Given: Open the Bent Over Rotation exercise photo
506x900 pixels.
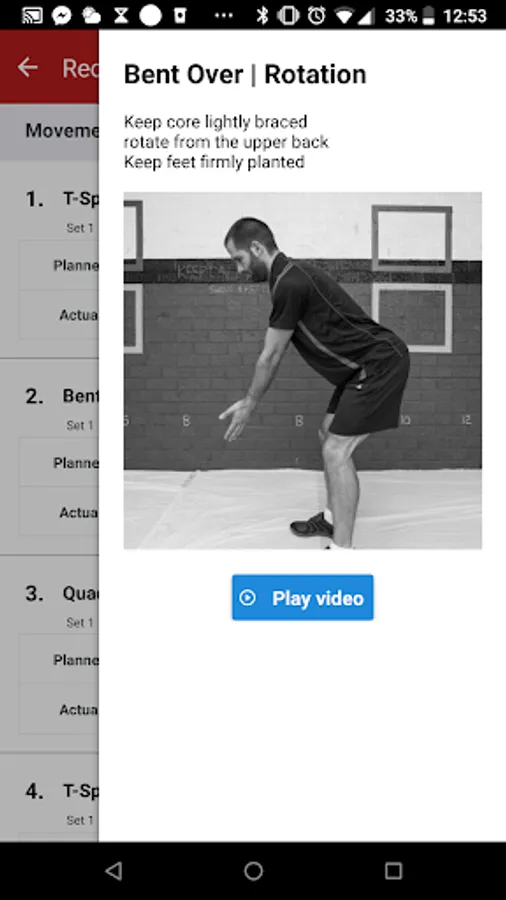Looking at the screenshot, I should click(302, 370).
